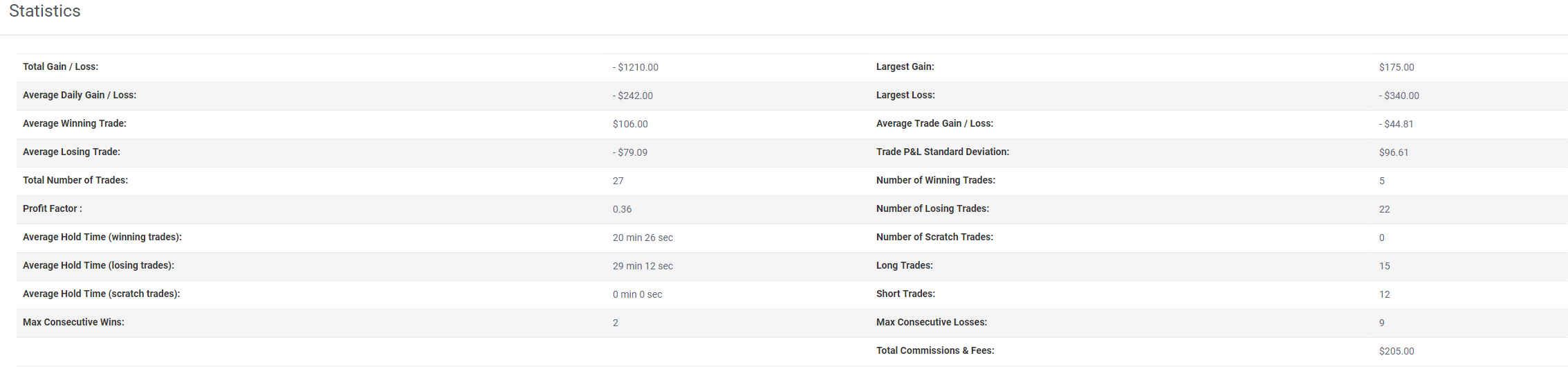Click the -$1210.00 total loss value
This screenshot has width=1568, height=367.
coord(635,67)
